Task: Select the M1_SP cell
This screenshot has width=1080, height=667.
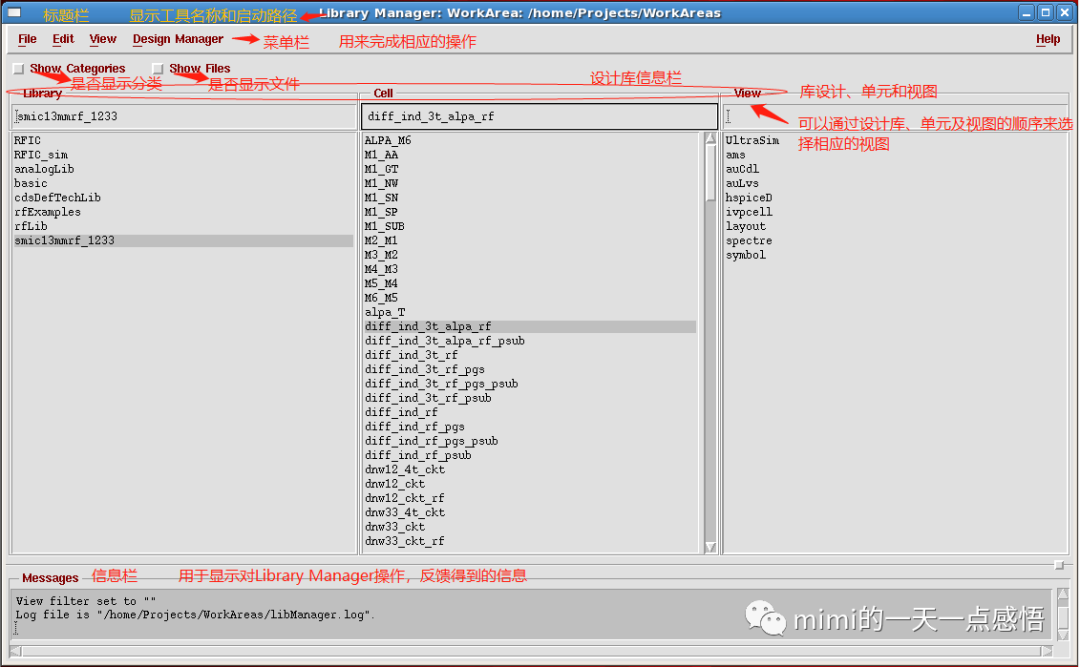Action: (382, 212)
